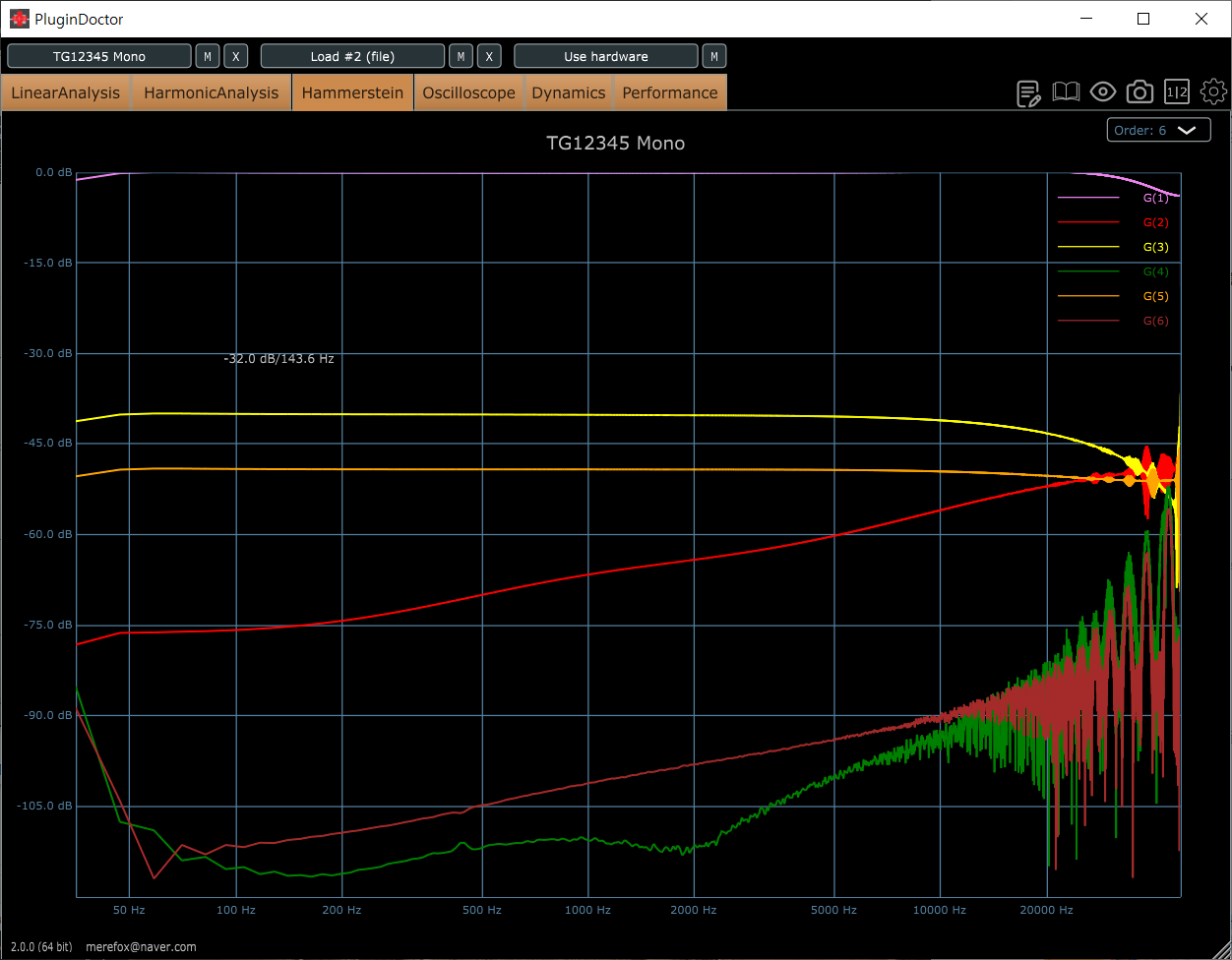Viewport: 1232px width, 960px height.
Task: Minimize the PluginDoctor window
Action: click(1086, 19)
